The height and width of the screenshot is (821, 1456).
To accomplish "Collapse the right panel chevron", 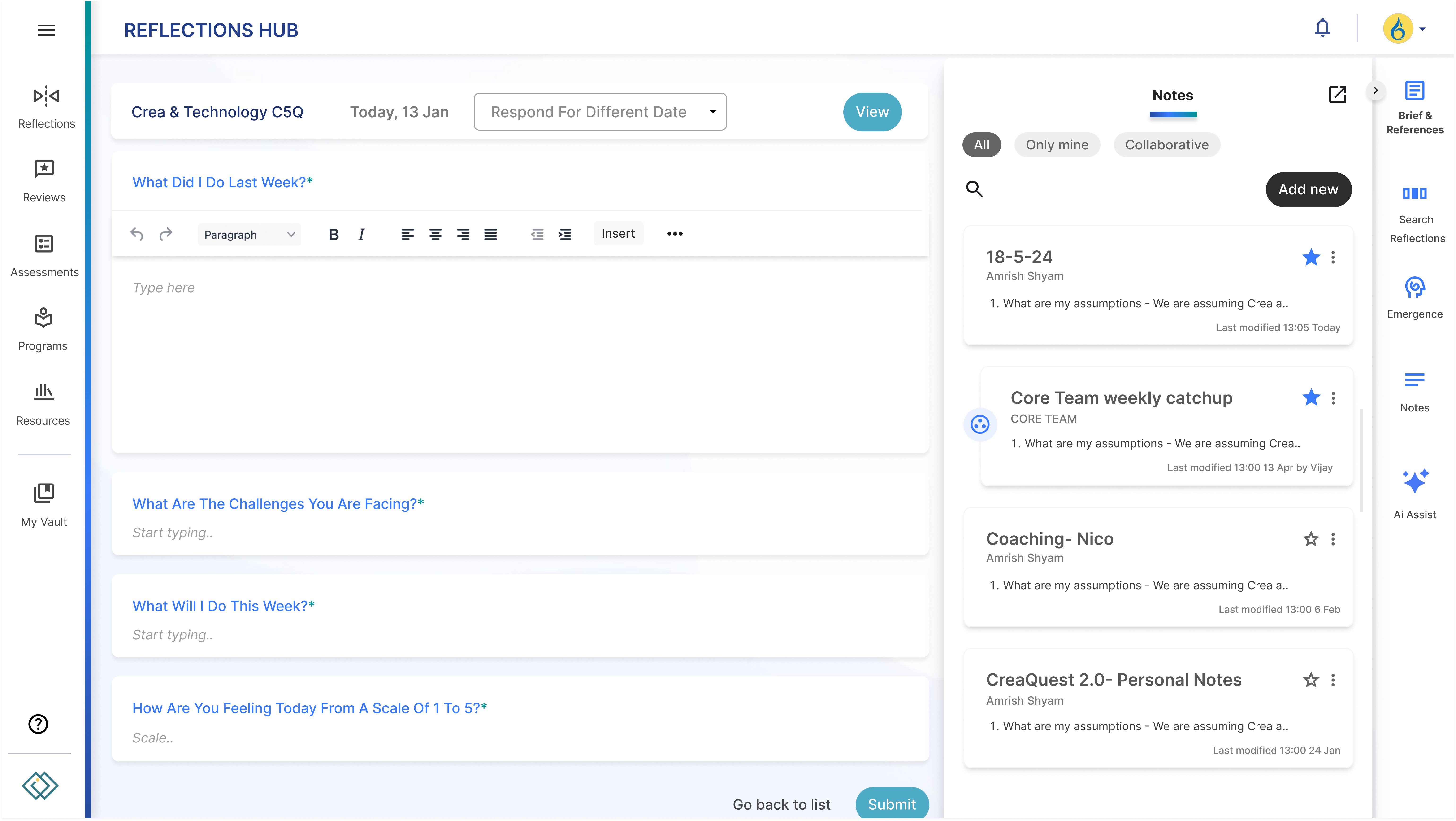I will pyautogui.click(x=1375, y=91).
